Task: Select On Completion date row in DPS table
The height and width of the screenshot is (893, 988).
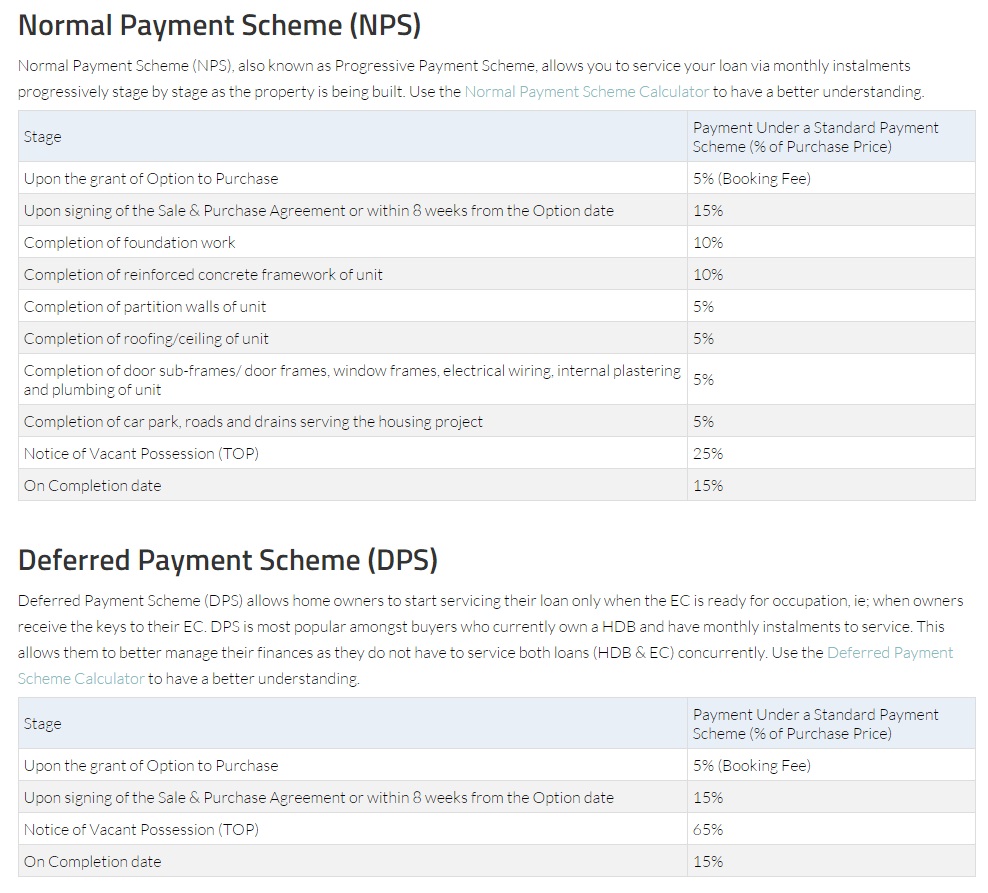Action: (92, 861)
